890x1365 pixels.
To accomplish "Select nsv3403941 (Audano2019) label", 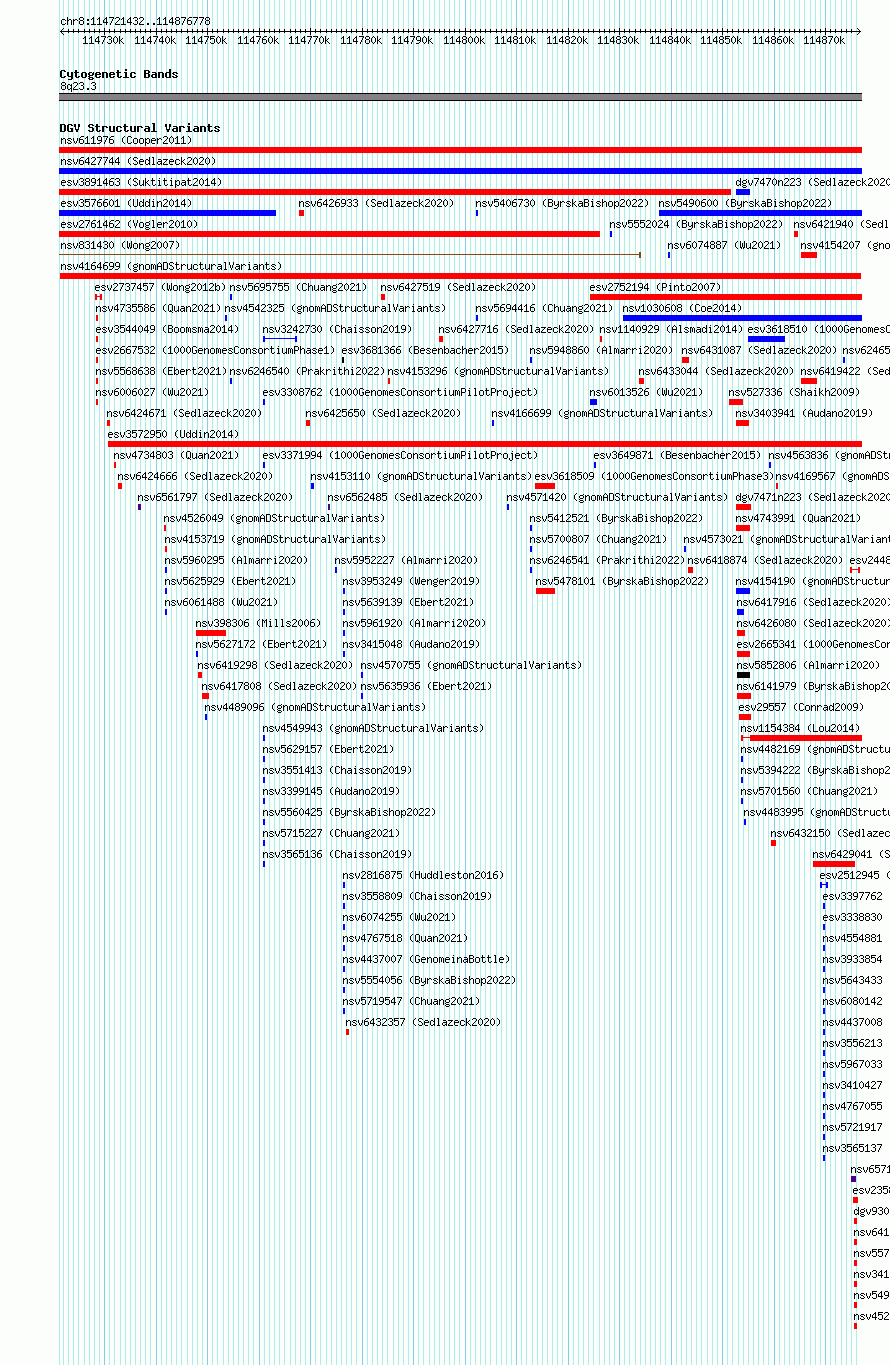I will click(x=804, y=413).
